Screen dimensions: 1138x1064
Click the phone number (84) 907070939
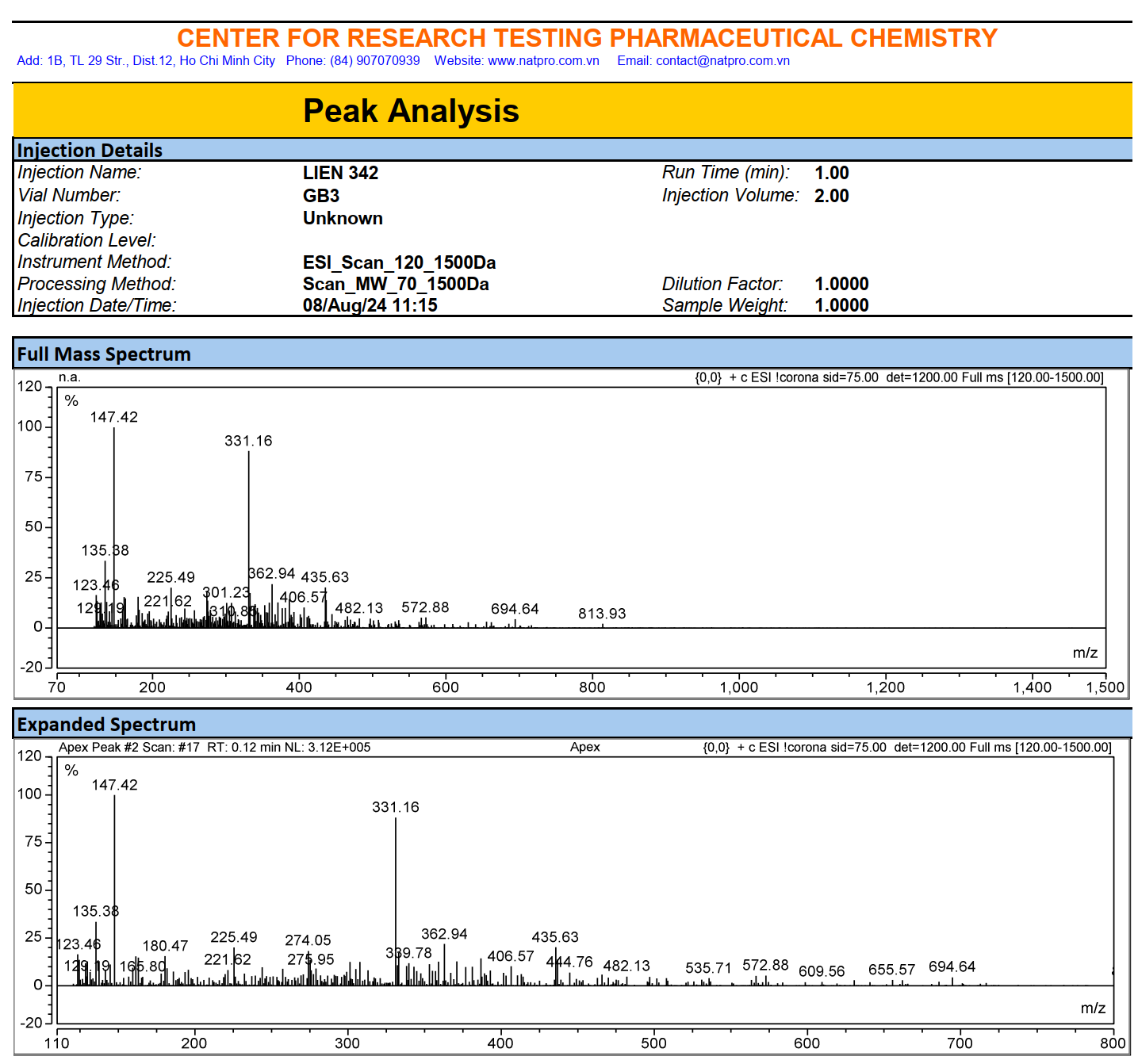[x=374, y=61]
